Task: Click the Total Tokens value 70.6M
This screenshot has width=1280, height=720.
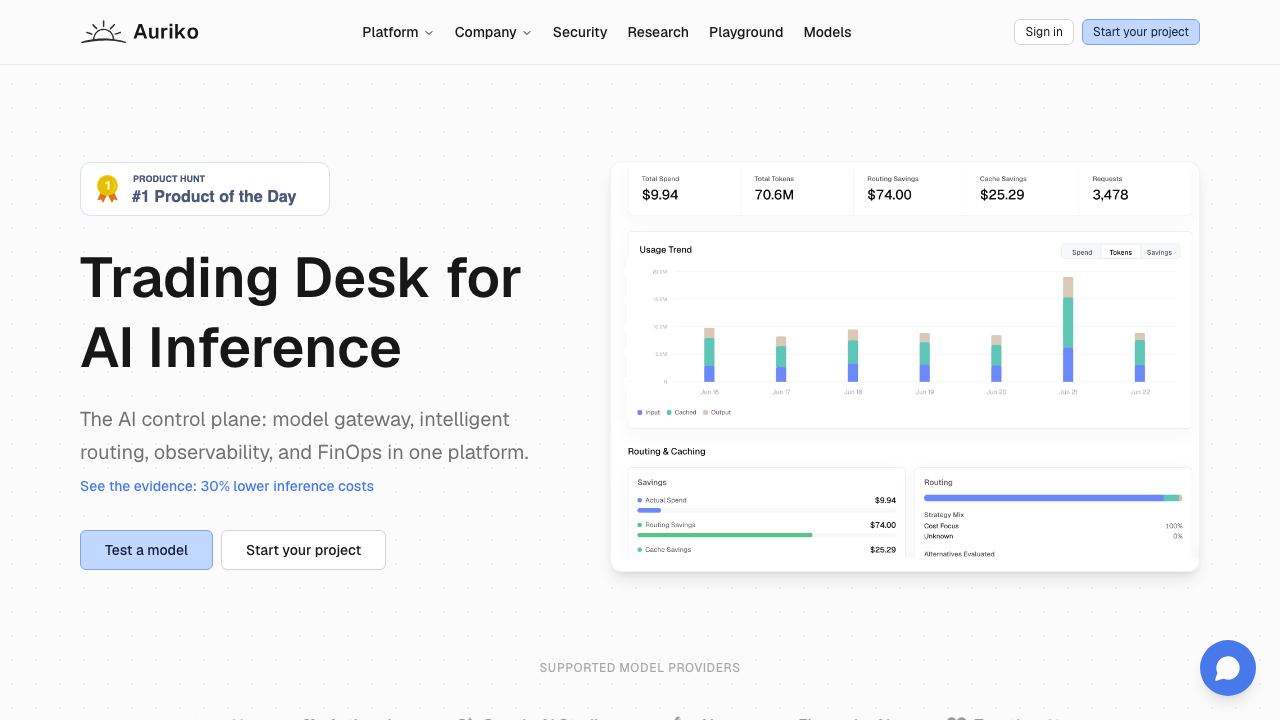Action: pyautogui.click(x=774, y=195)
